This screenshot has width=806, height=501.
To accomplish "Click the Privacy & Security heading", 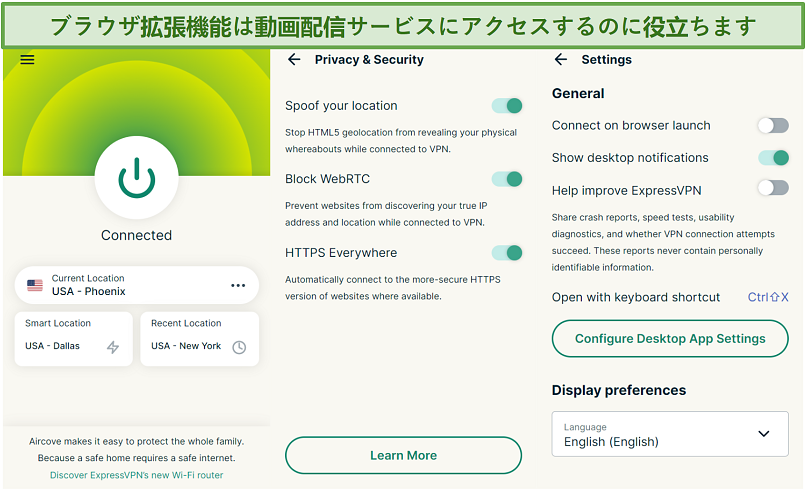I will point(369,60).
